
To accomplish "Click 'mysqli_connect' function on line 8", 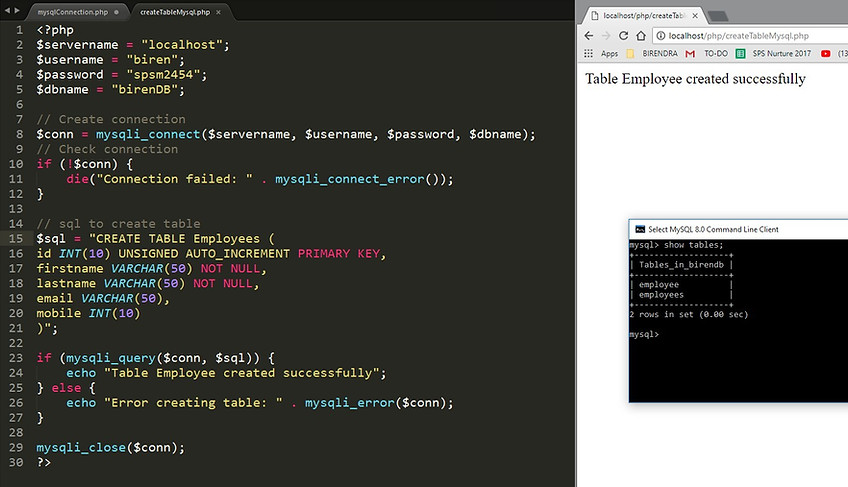I will (148, 134).
